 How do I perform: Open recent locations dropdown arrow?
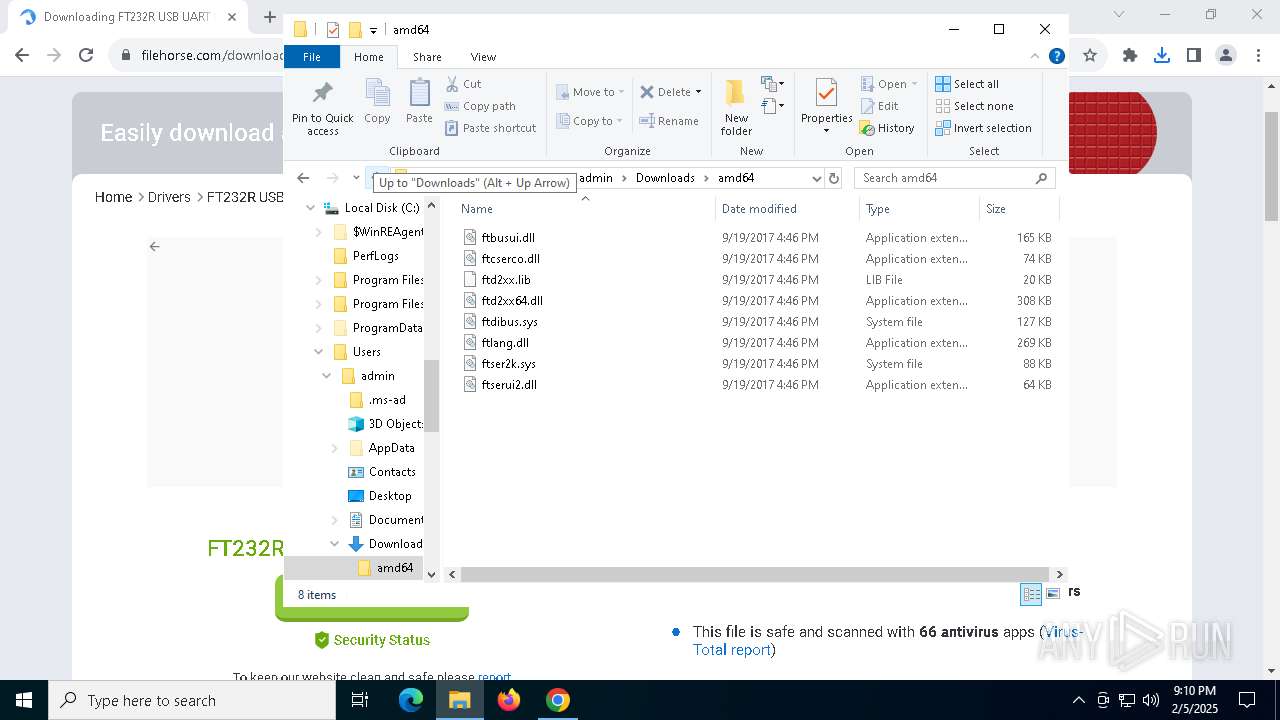tap(356, 178)
